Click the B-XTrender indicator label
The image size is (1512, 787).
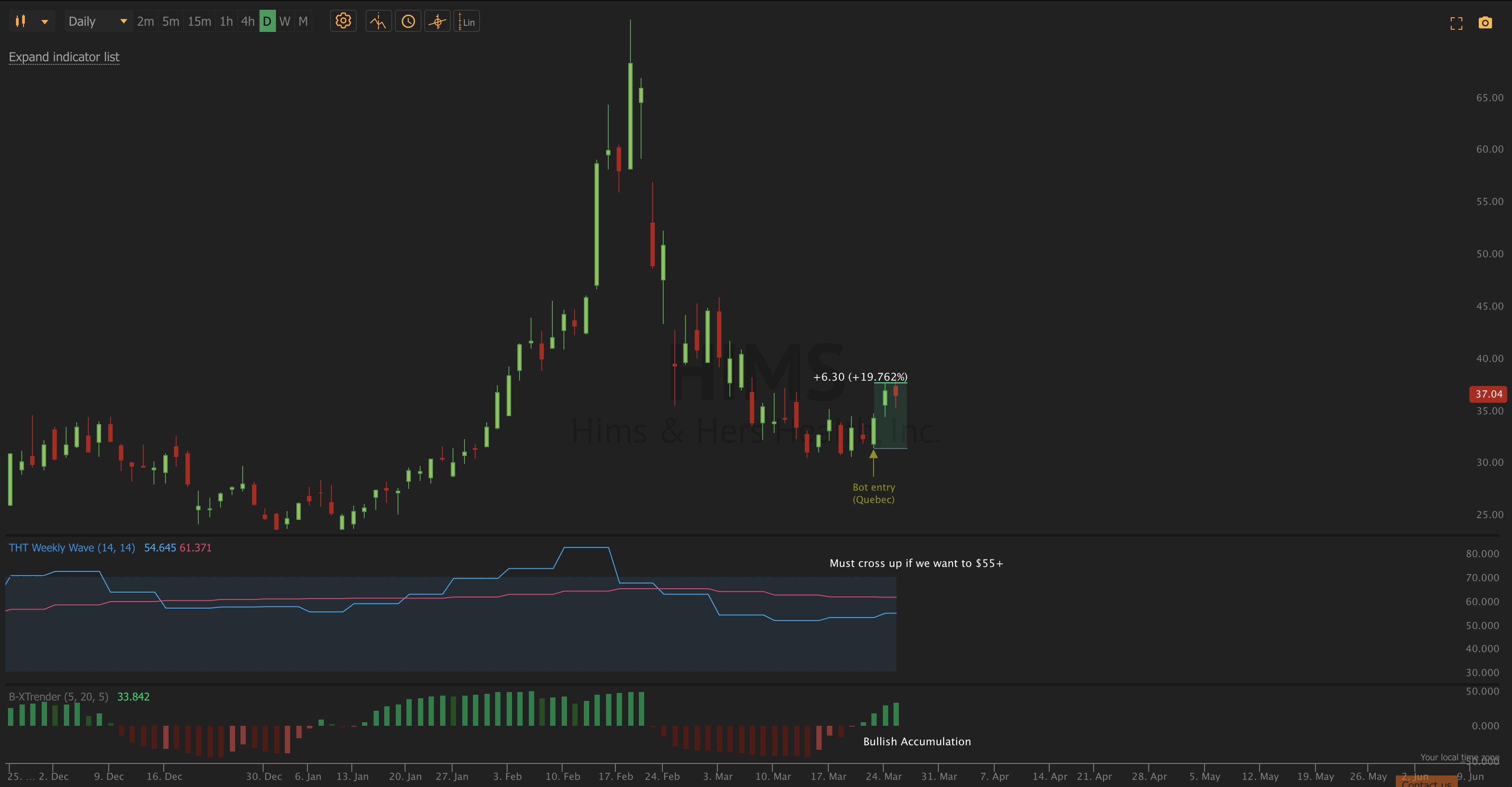58,696
